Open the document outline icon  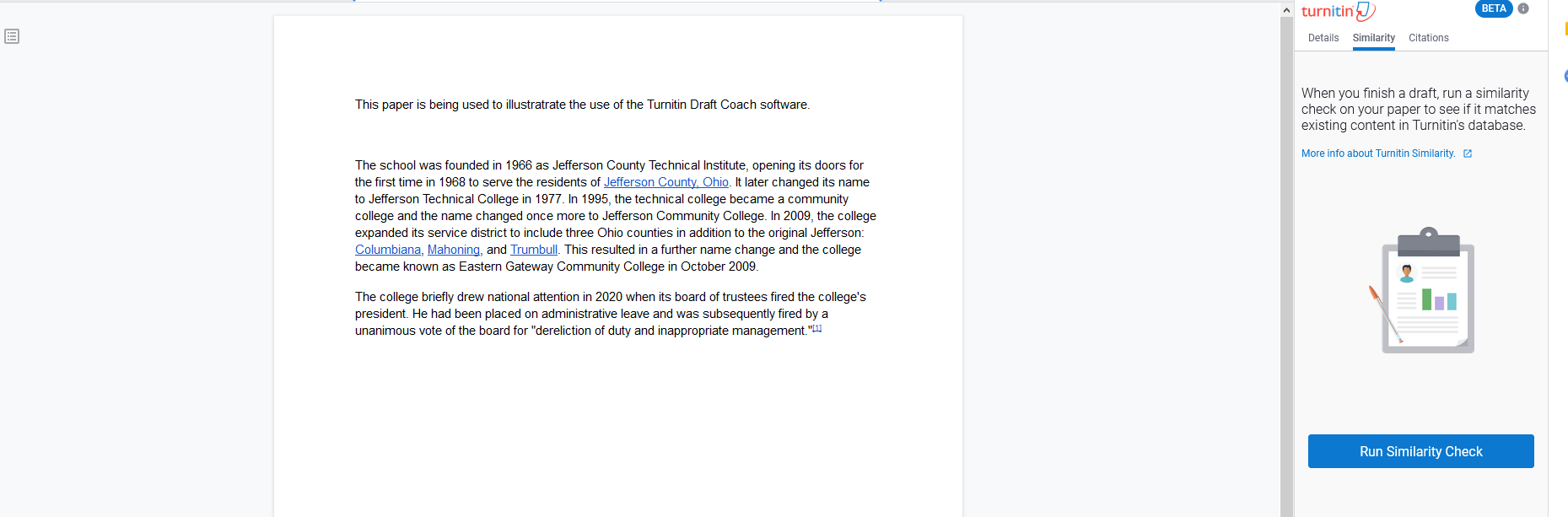(12, 36)
